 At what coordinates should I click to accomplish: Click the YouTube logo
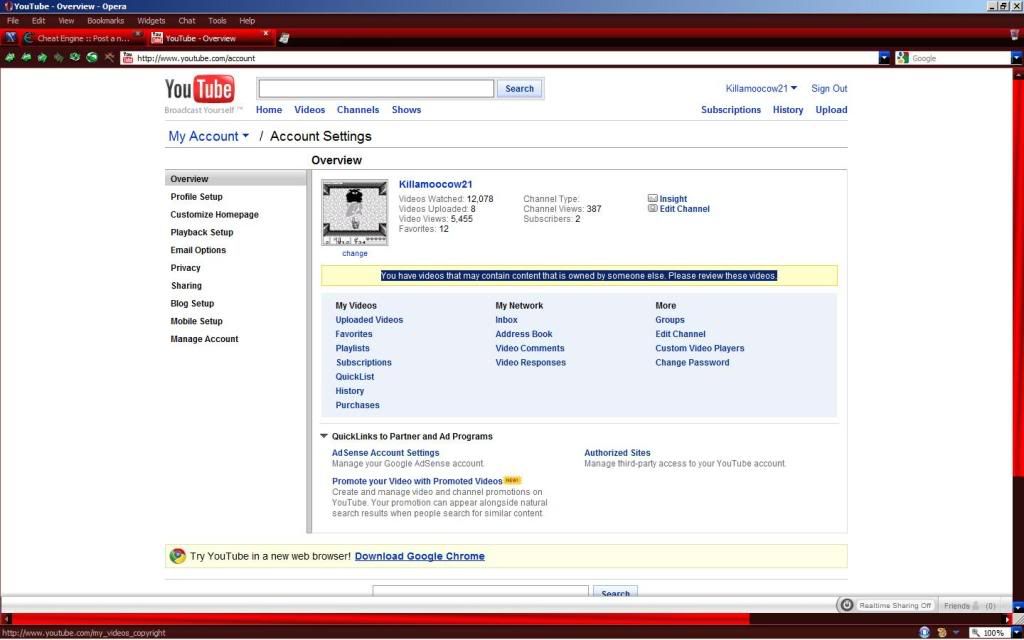(x=199, y=90)
